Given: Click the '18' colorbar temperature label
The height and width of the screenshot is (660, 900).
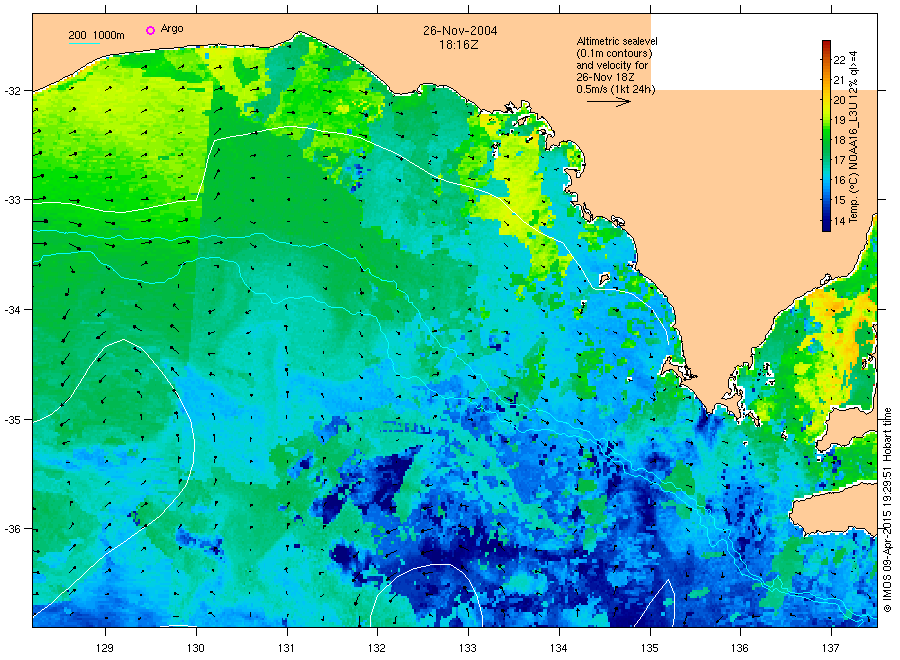Looking at the screenshot, I should pos(839,140).
